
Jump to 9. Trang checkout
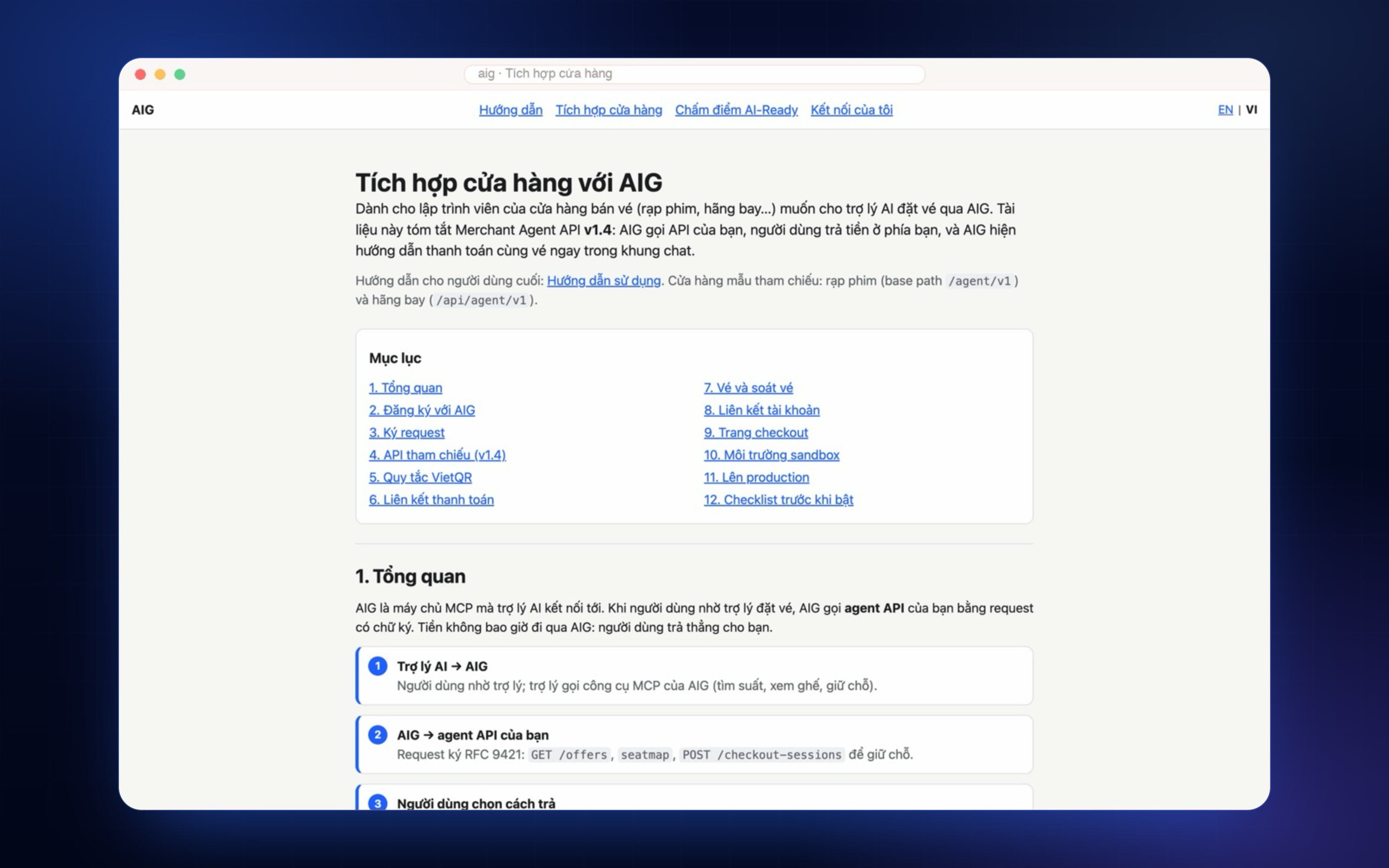pyautogui.click(x=755, y=432)
